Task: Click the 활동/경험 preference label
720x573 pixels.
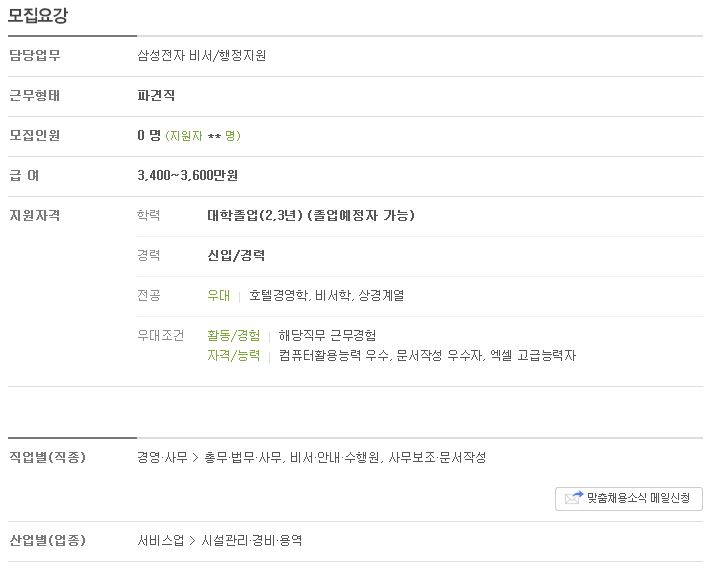Action: pos(234,336)
